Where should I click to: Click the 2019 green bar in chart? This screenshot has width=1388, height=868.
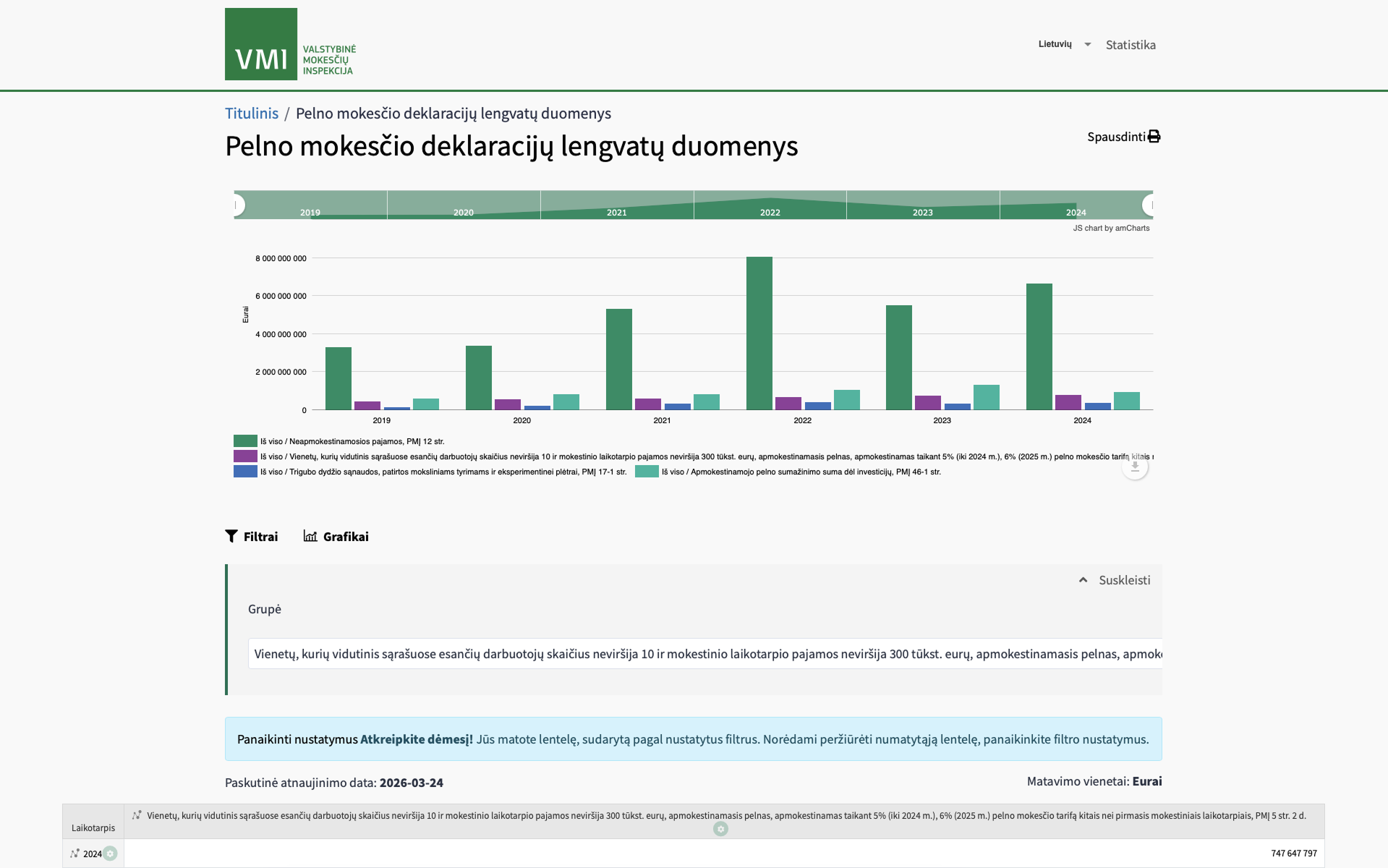point(339,378)
